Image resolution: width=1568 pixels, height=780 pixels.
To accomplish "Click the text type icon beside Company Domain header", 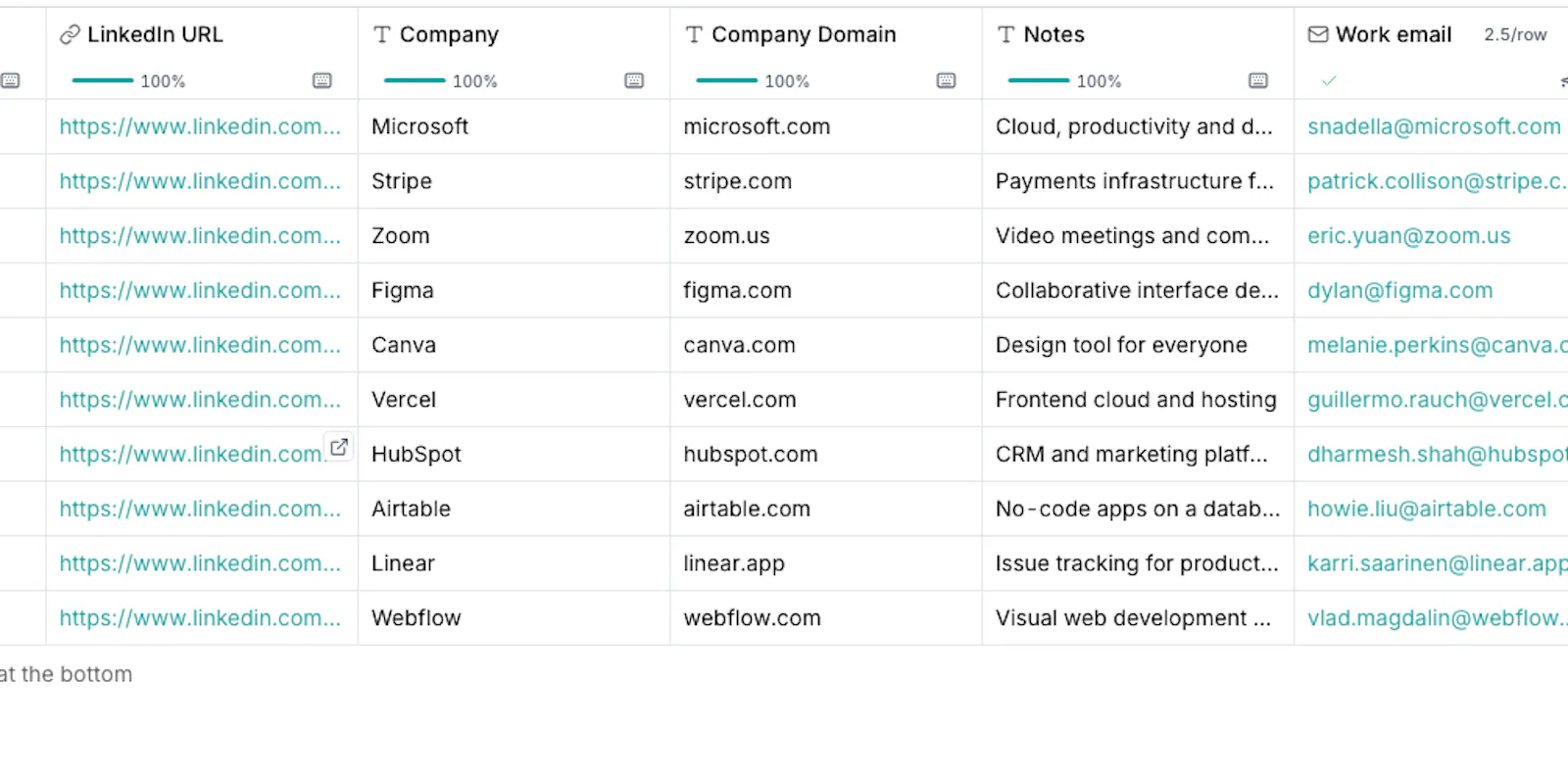I will tap(694, 35).
